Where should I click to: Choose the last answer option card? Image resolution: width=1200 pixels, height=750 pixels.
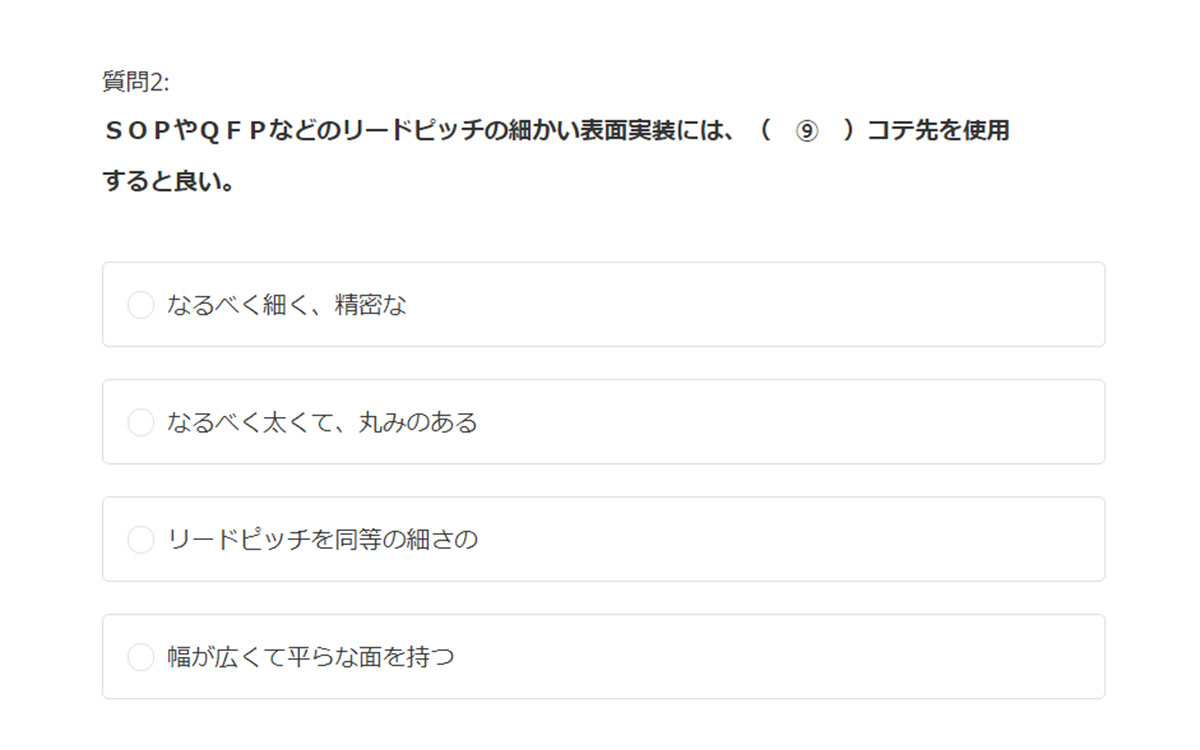pyautogui.click(x=603, y=657)
